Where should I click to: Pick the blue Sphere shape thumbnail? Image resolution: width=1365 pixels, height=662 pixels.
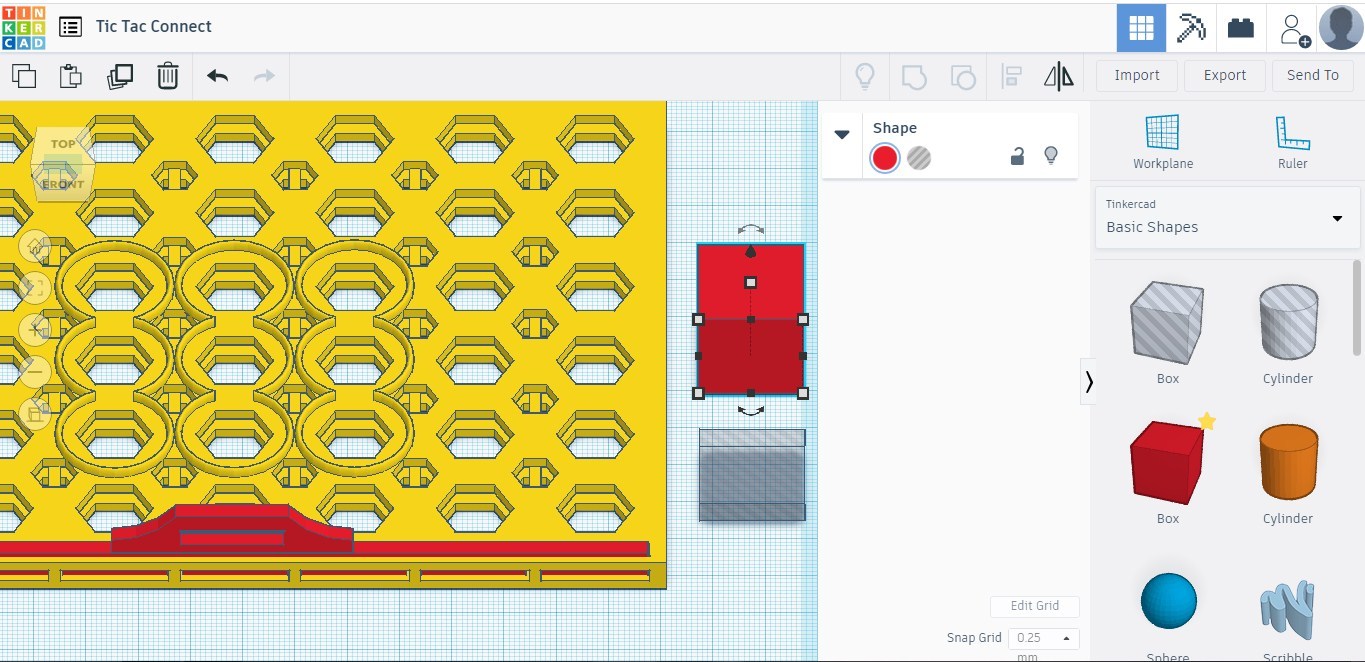pyautogui.click(x=1168, y=601)
